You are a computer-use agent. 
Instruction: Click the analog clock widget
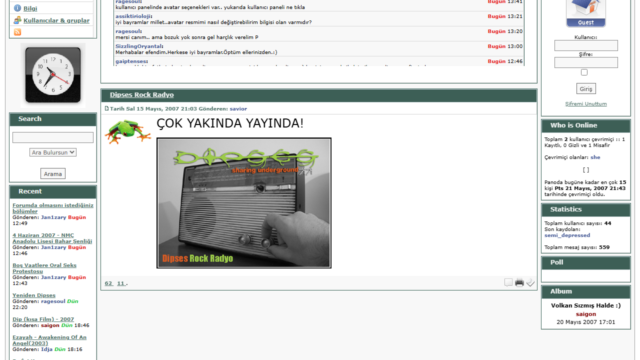(53, 75)
